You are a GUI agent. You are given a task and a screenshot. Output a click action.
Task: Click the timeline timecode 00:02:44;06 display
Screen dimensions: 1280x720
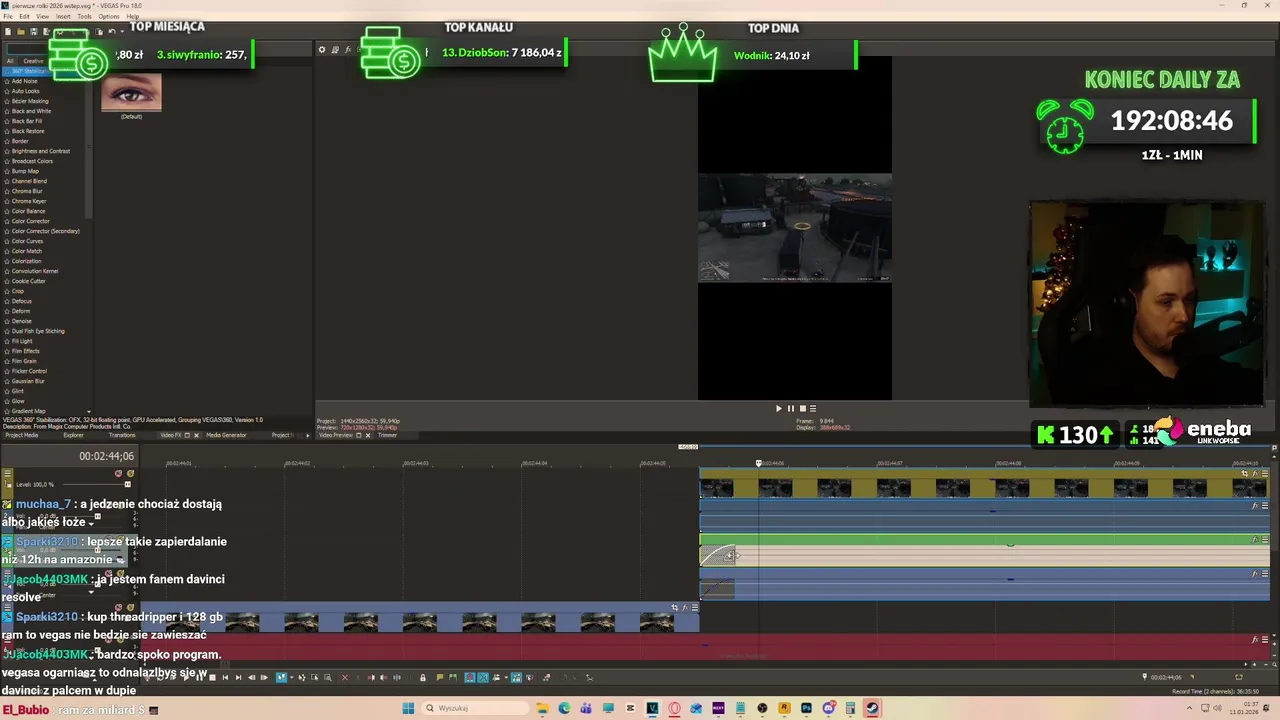106,456
